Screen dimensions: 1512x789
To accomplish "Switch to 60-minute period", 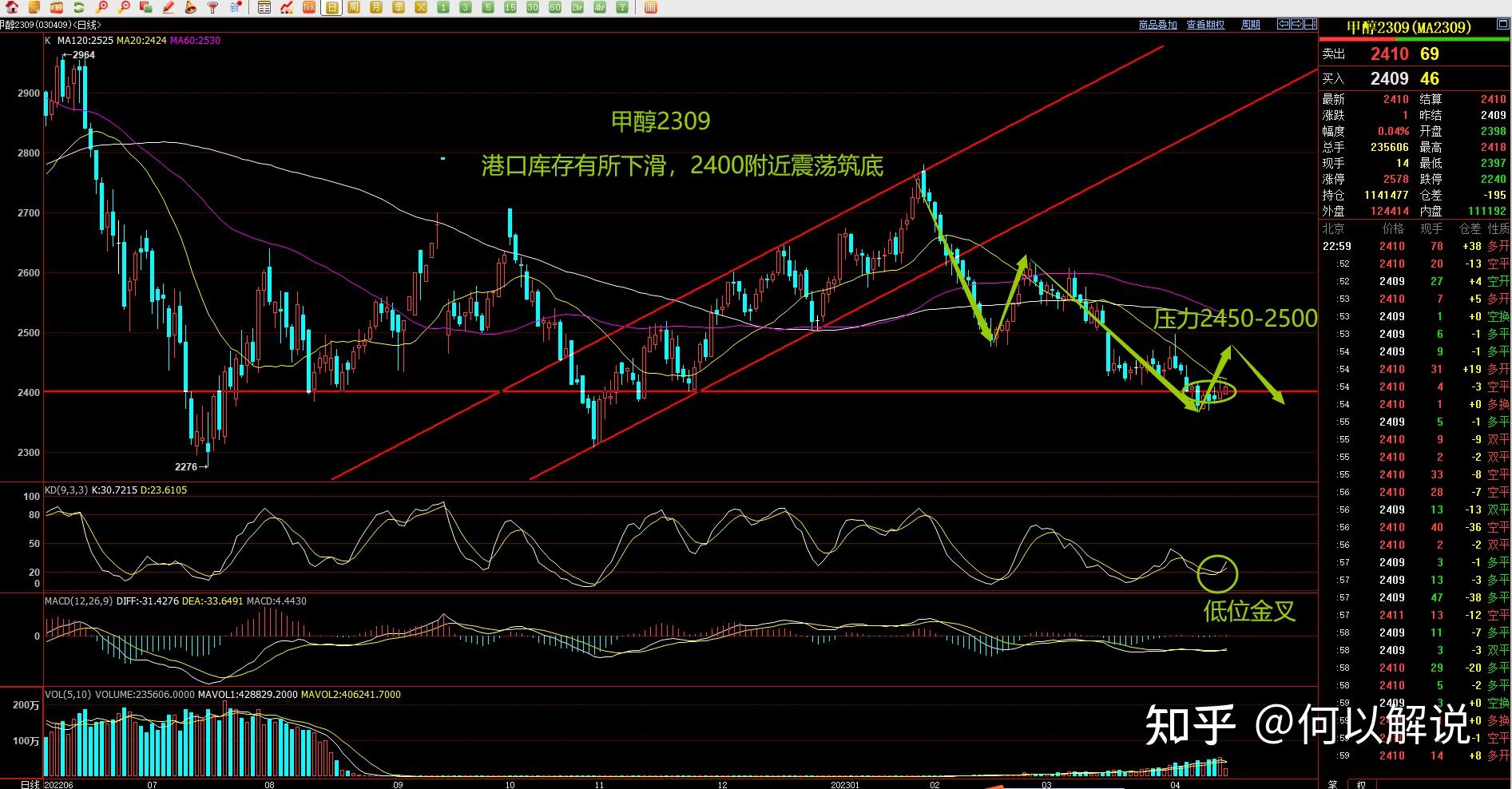I will point(555,7).
